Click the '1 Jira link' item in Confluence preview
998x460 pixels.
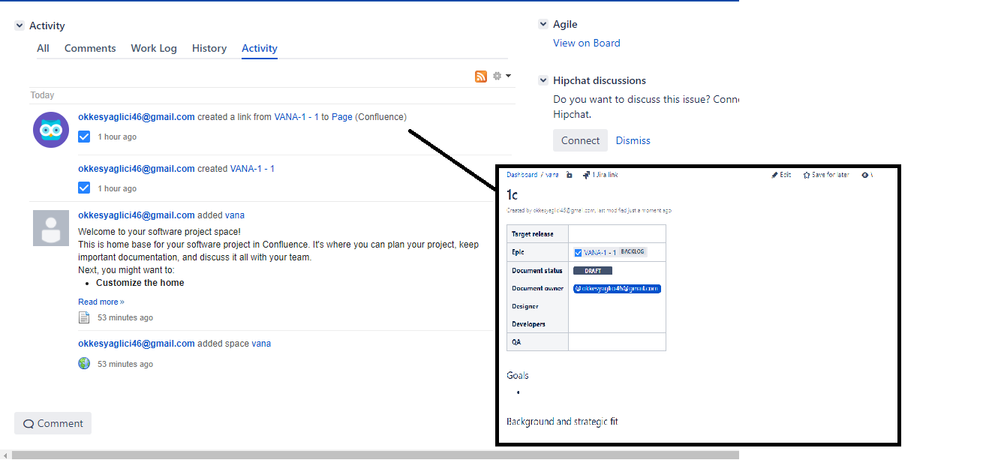point(600,175)
